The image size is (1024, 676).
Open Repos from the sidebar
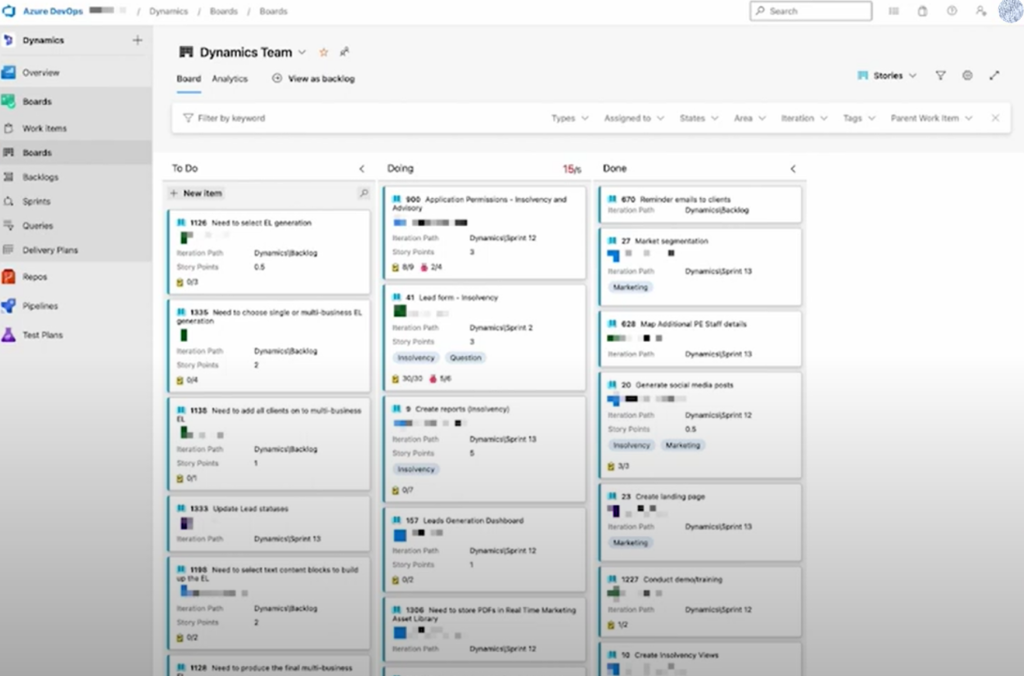tap(35, 277)
